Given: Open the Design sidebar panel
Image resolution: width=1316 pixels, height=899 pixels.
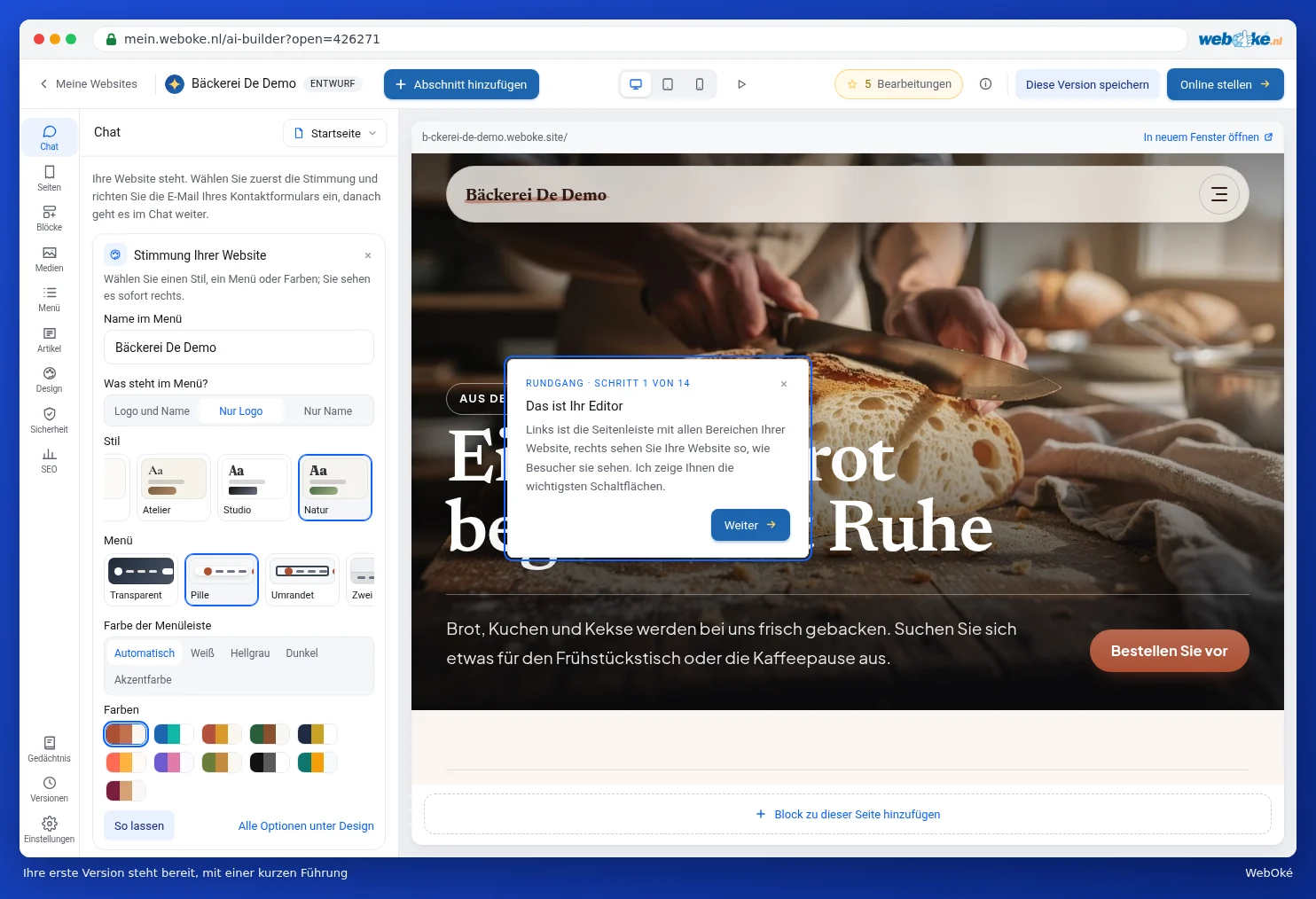Looking at the screenshot, I should [x=49, y=379].
